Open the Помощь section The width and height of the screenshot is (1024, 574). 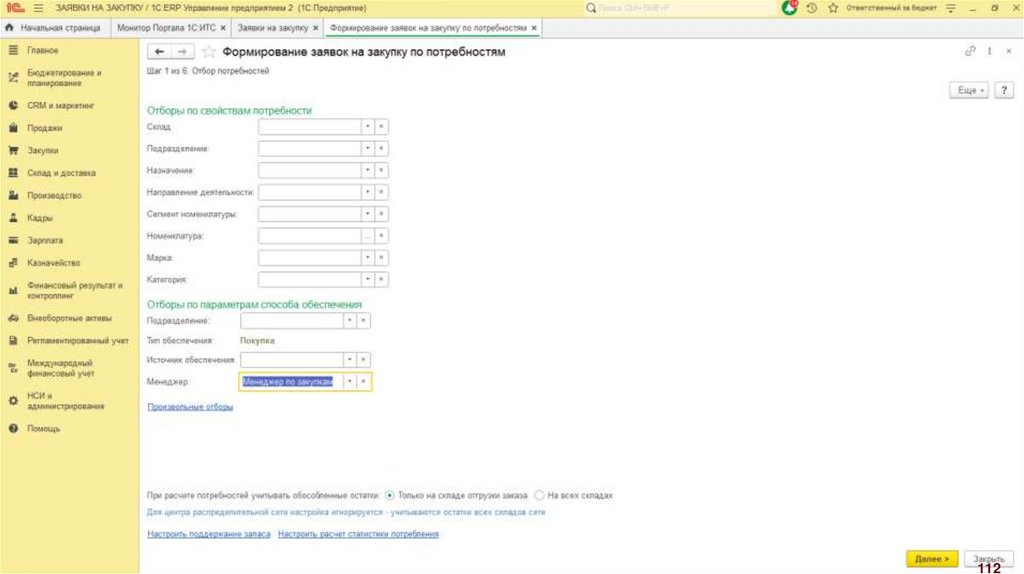(x=43, y=428)
